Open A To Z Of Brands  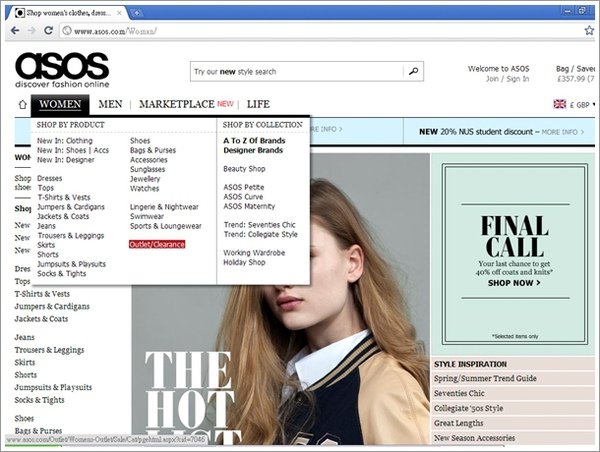254,140
